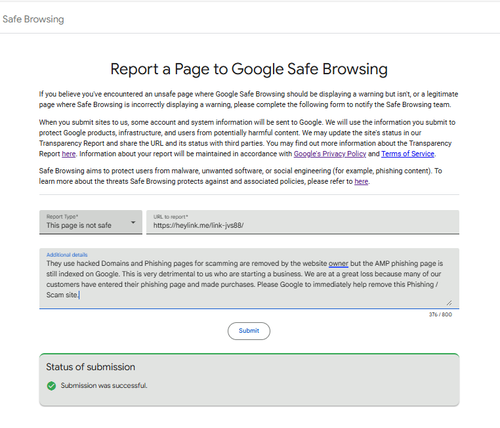Open Google's Privacy Policy link
Image resolution: width=500 pixels, height=428 pixels.
click(330, 154)
